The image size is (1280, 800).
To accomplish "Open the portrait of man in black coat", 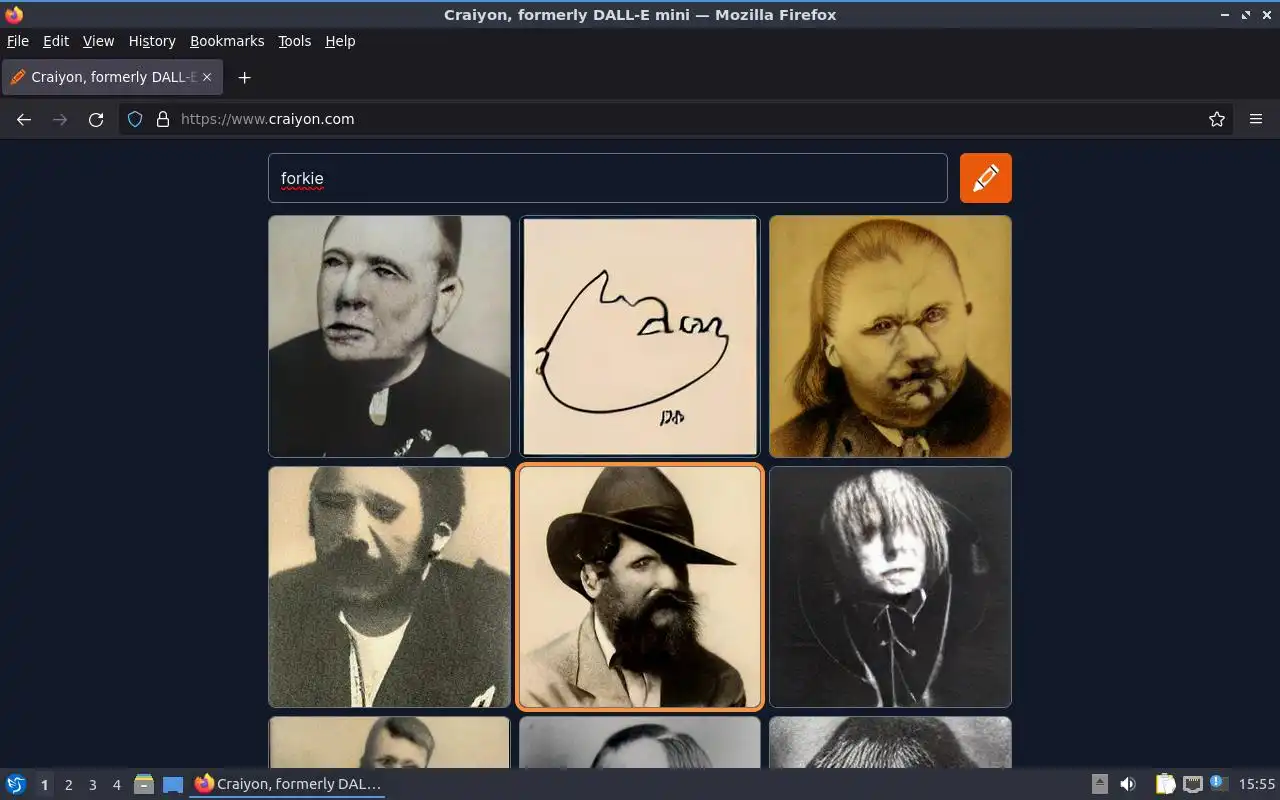I will tap(389, 336).
